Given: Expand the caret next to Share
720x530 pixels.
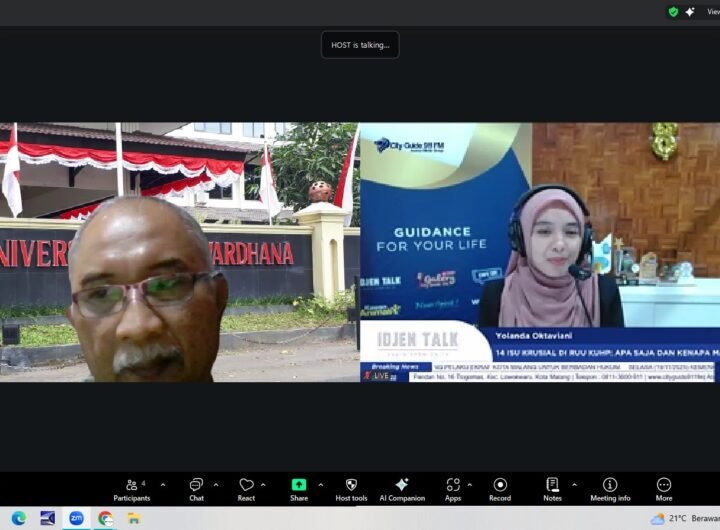Looking at the screenshot, I should [x=320, y=485].
